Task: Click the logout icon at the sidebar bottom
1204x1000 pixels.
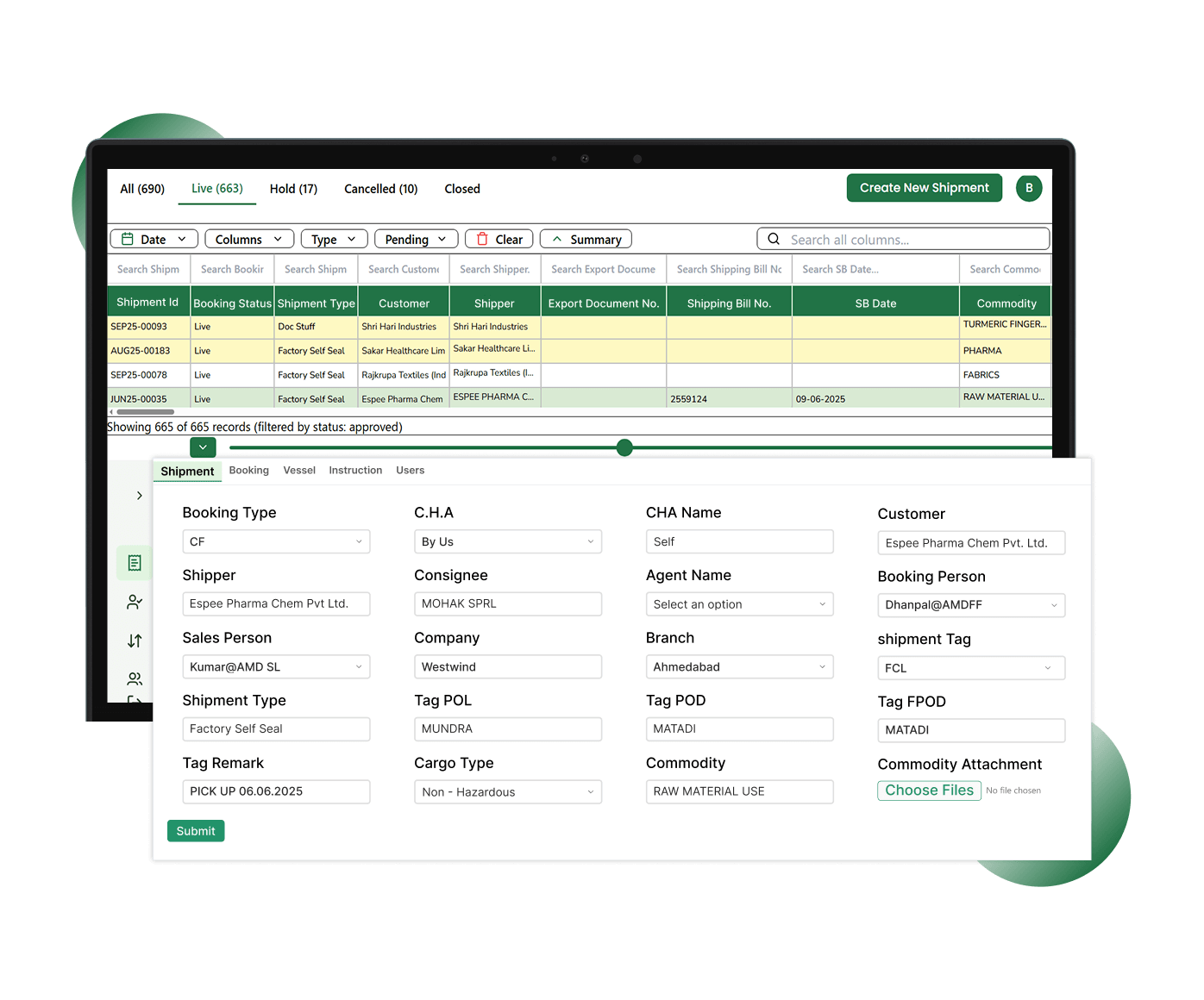Action: coord(134,700)
